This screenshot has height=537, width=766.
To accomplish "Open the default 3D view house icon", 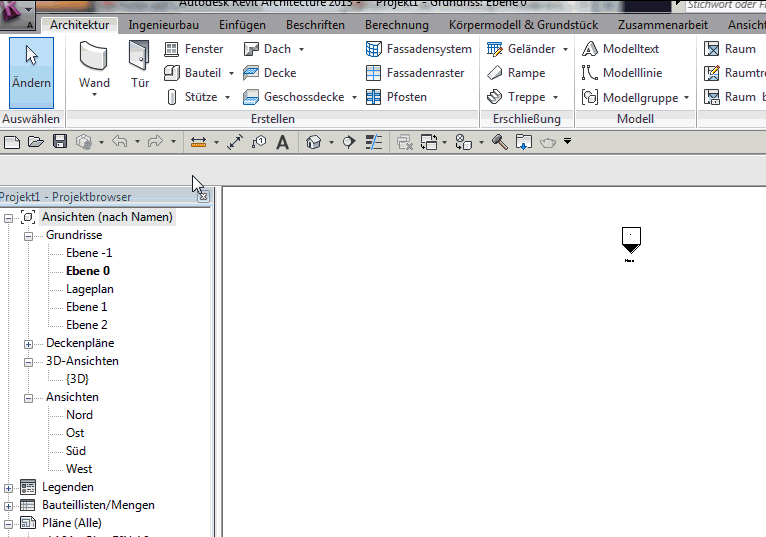I will coord(314,142).
